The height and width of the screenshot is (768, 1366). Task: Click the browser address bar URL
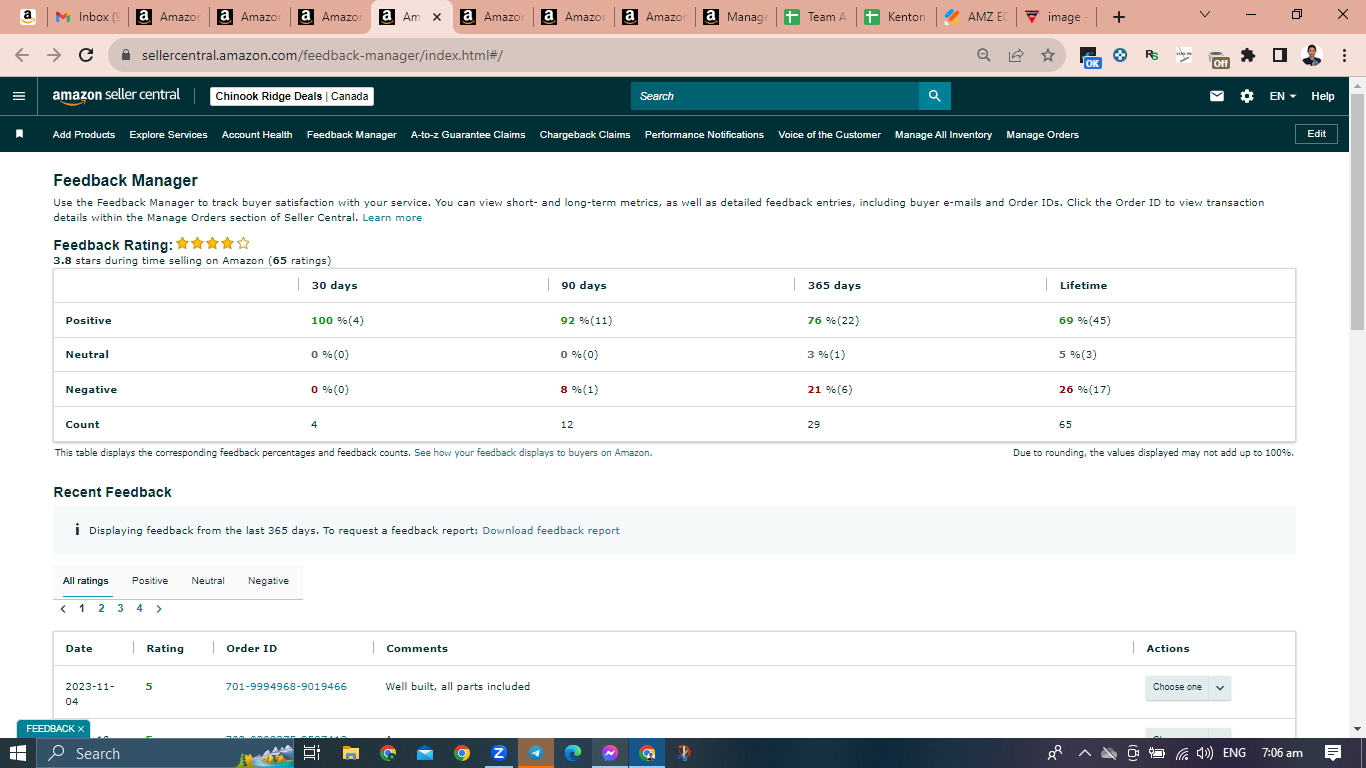(x=322, y=56)
